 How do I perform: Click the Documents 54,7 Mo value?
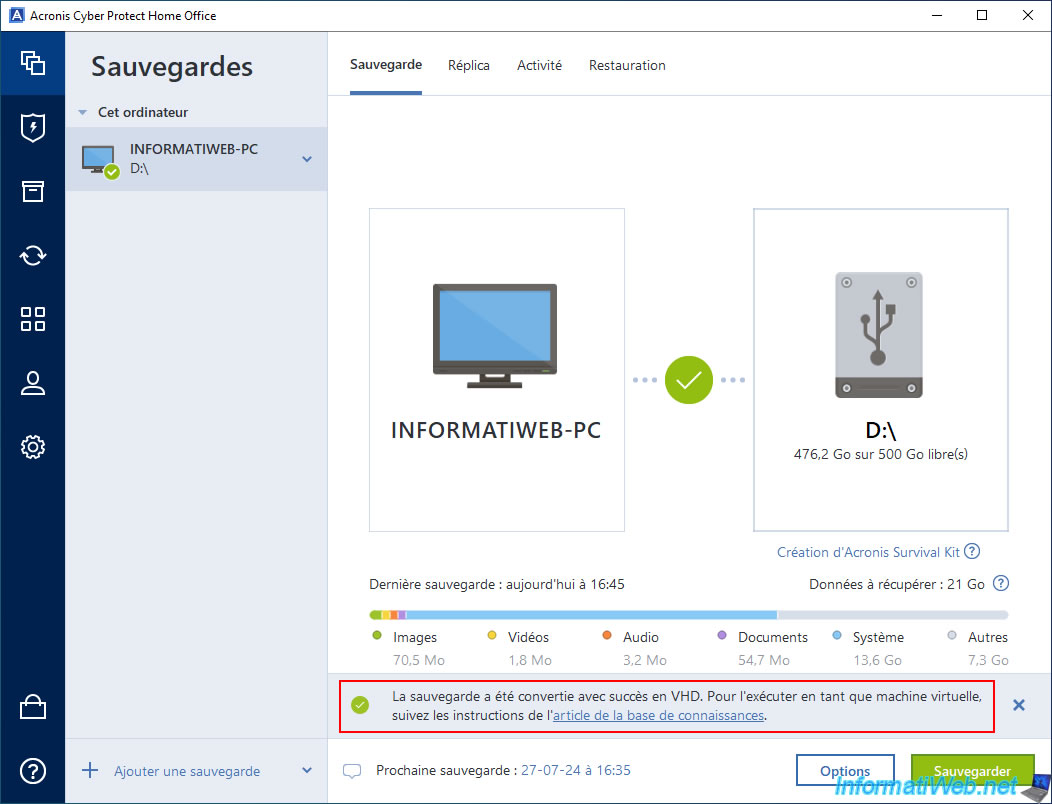tap(764, 660)
